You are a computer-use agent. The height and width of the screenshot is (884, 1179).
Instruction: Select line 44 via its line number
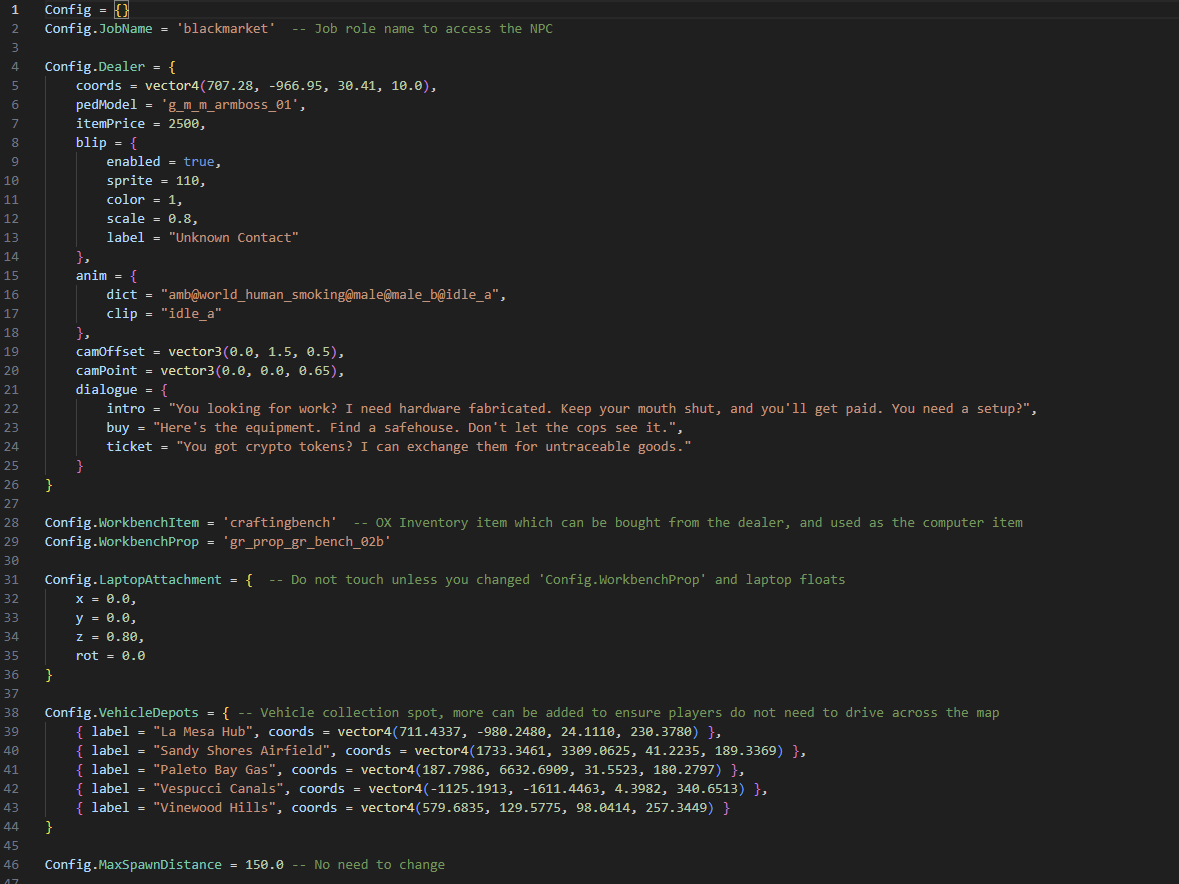click(x=11, y=827)
